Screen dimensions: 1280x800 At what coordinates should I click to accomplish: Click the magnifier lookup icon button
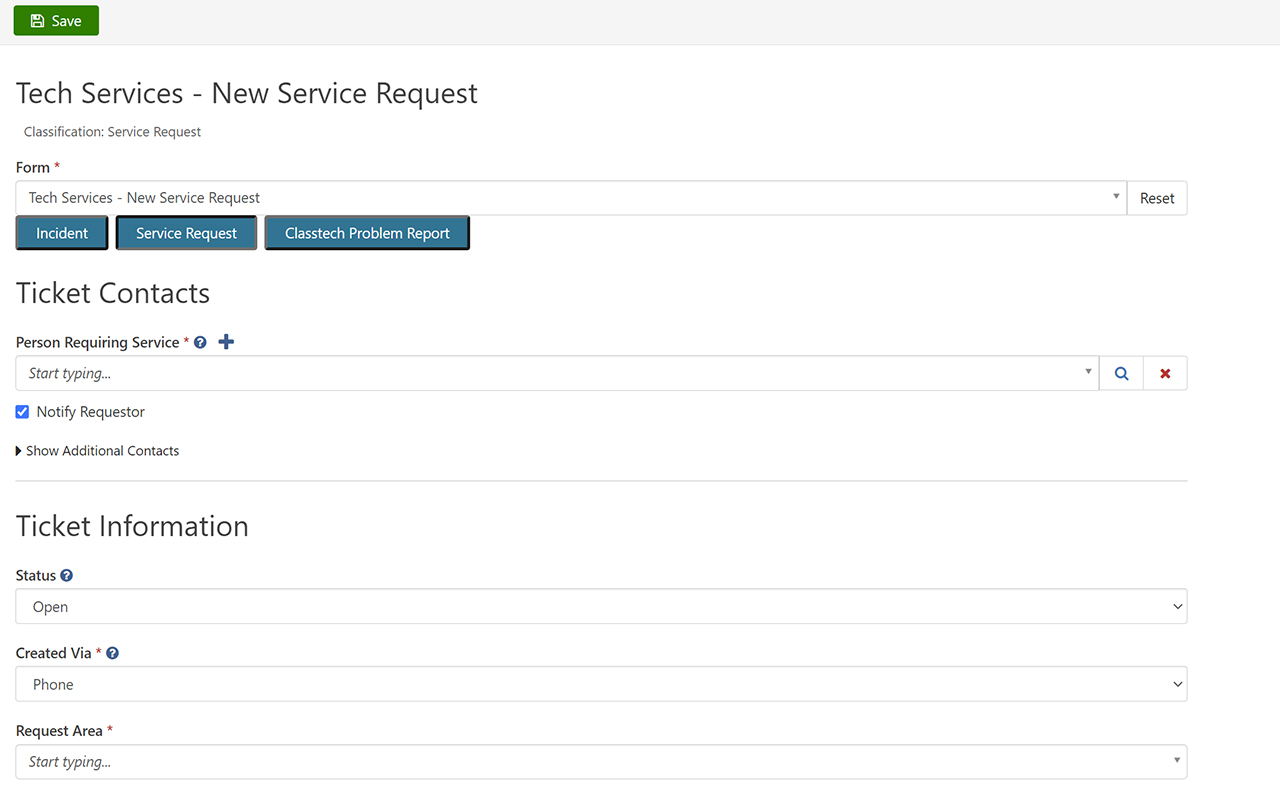[1121, 373]
